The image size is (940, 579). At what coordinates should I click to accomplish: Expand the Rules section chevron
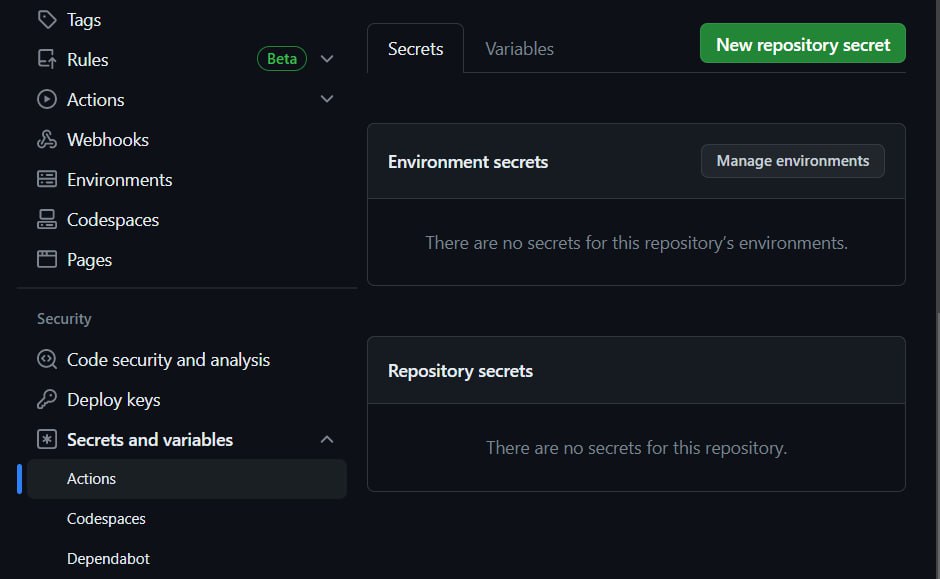[x=327, y=60]
